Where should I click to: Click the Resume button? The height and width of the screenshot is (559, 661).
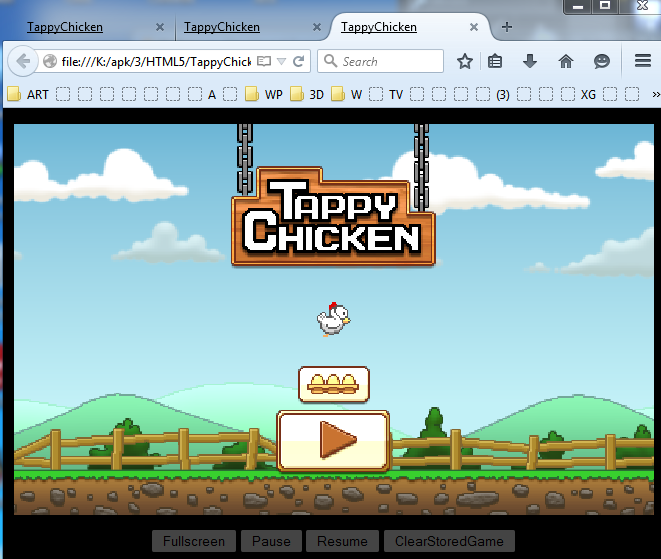(342, 541)
